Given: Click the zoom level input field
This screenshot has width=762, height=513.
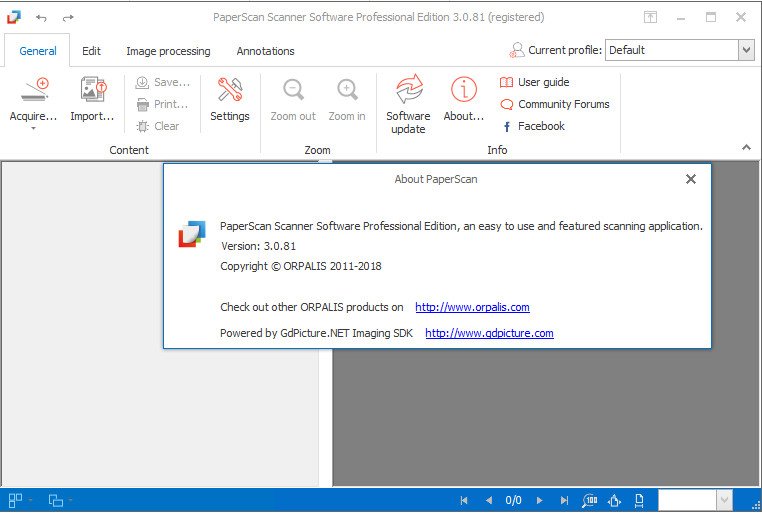Looking at the screenshot, I should (687, 500).
